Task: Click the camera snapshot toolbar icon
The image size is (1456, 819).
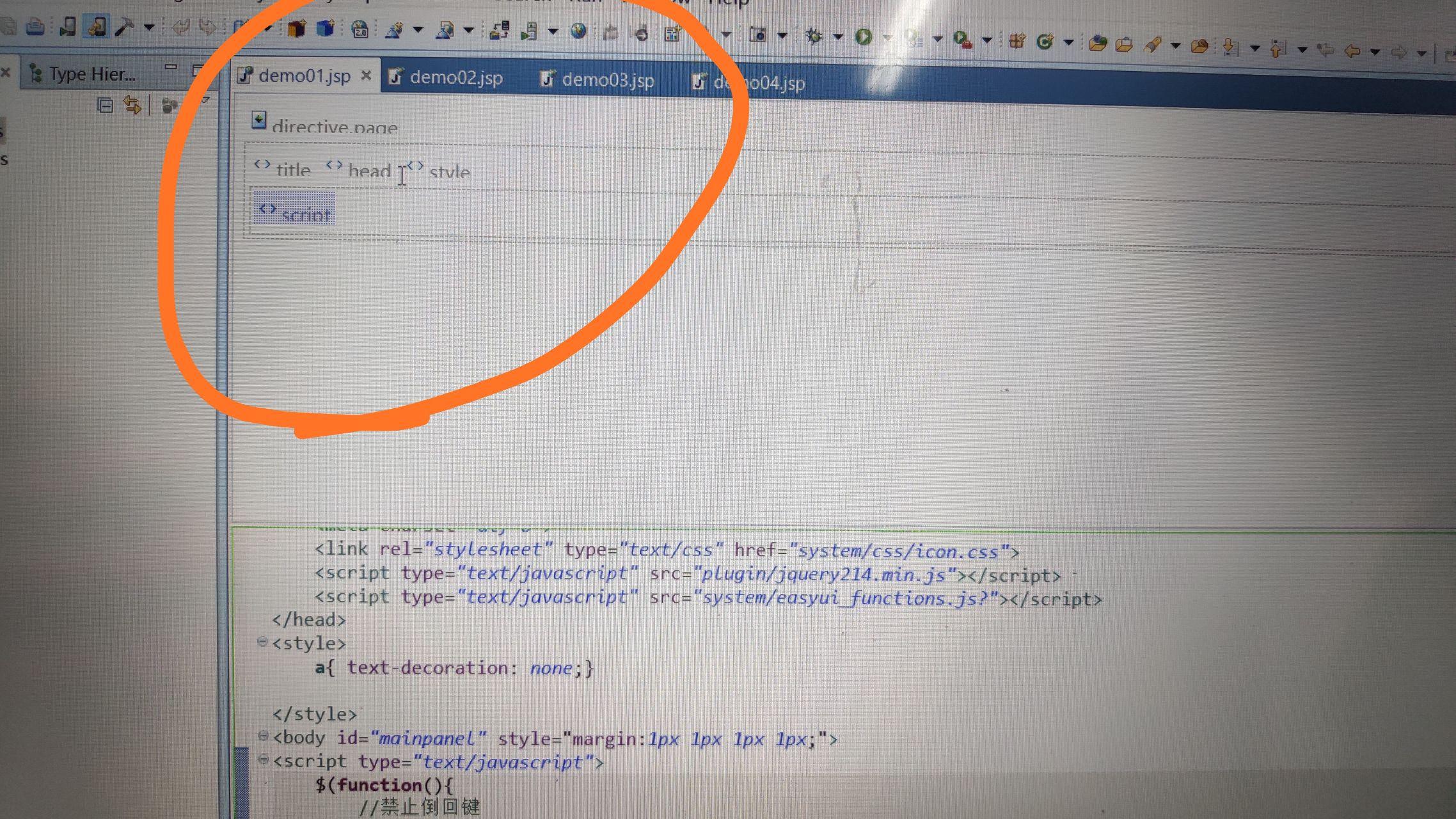Action: click(x=757, y=35)
